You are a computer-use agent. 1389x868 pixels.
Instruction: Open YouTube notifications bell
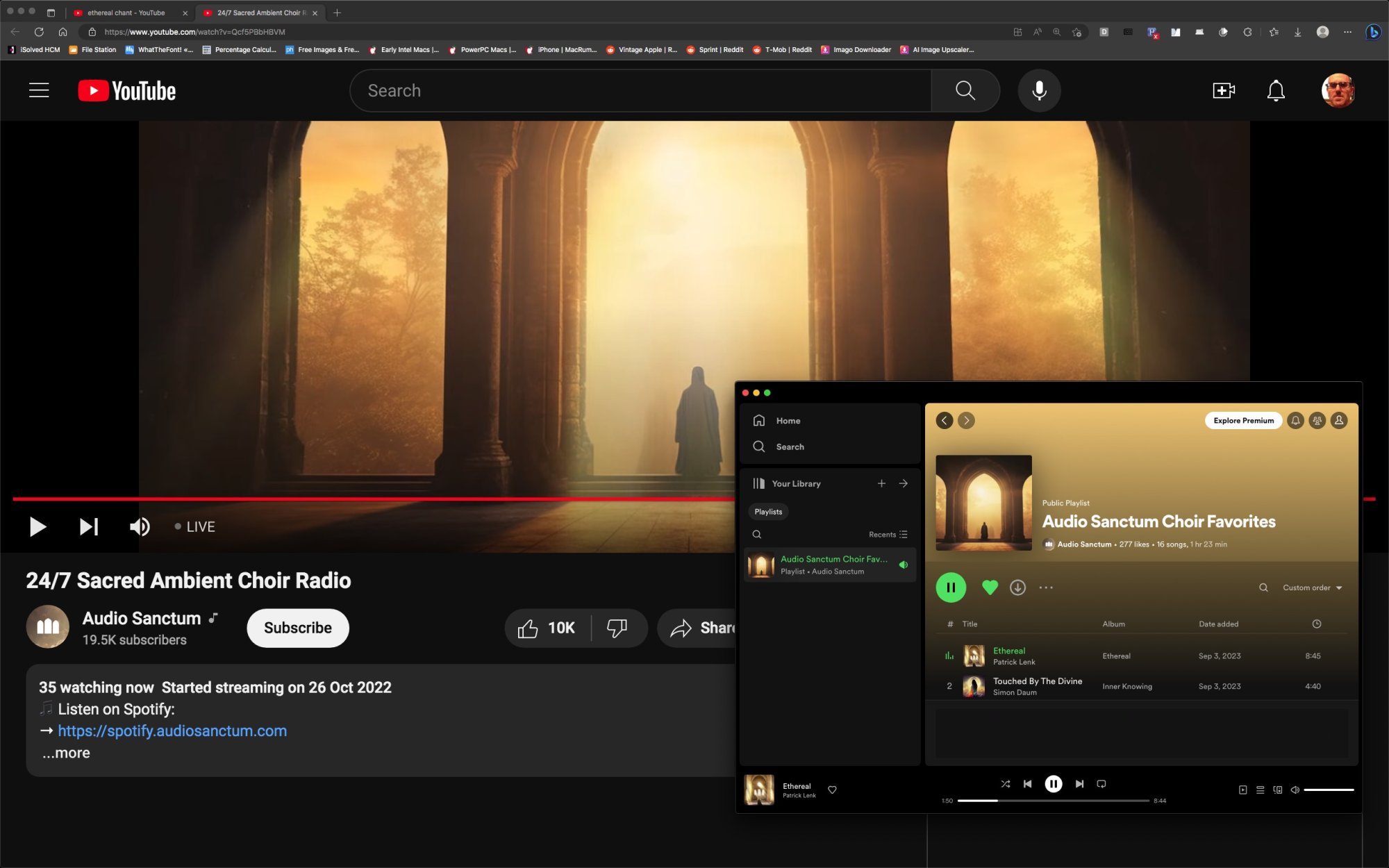[1275, 90]
